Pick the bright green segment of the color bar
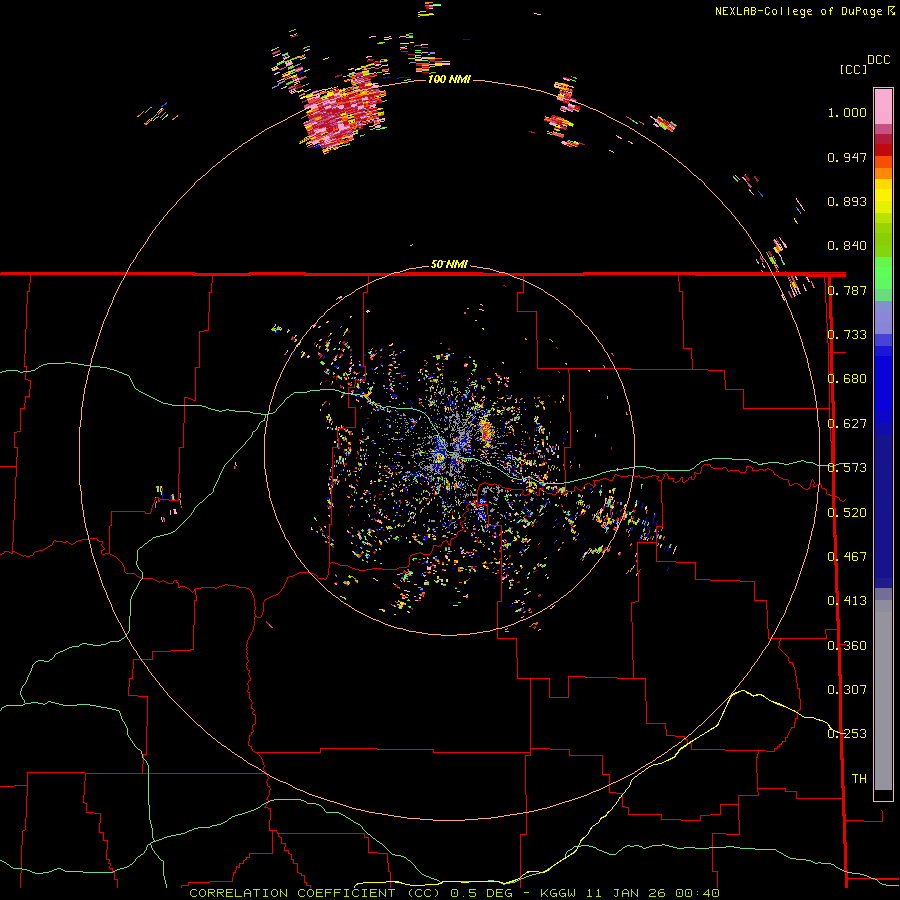The width and height of the screenshot is (900, 900). click(x=883, y=273)
